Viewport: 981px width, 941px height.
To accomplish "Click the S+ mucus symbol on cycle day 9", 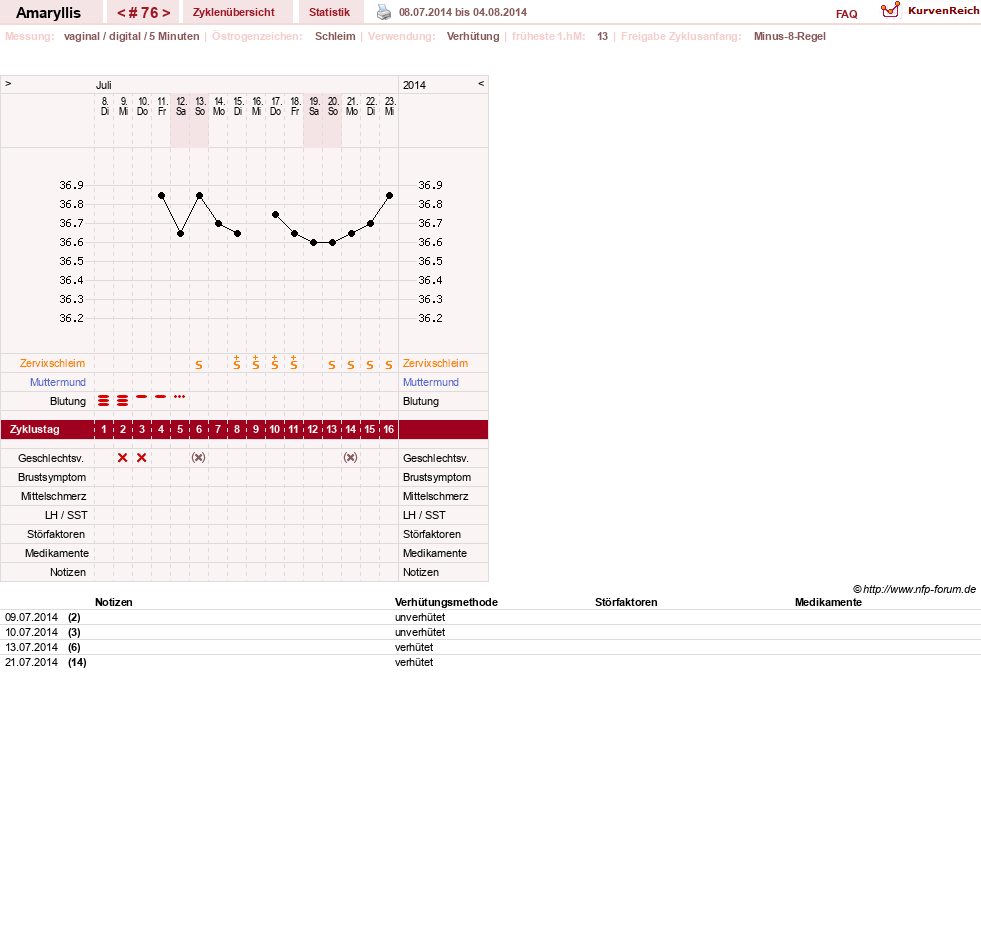I will (255, 363).
